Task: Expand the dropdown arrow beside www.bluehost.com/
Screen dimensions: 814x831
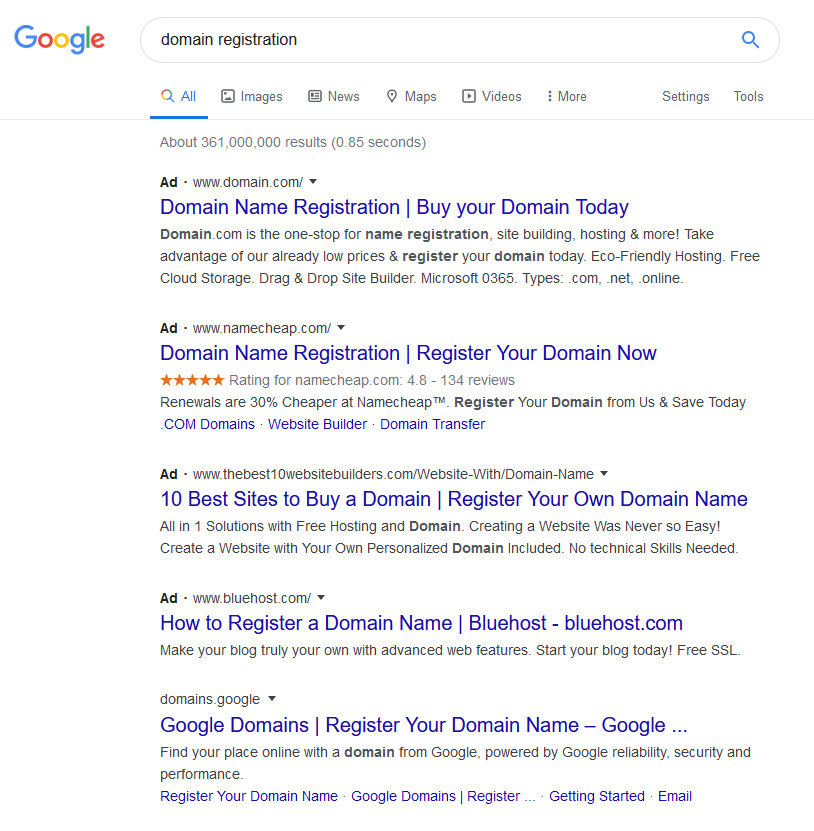Action: click(x=321, y=598)
